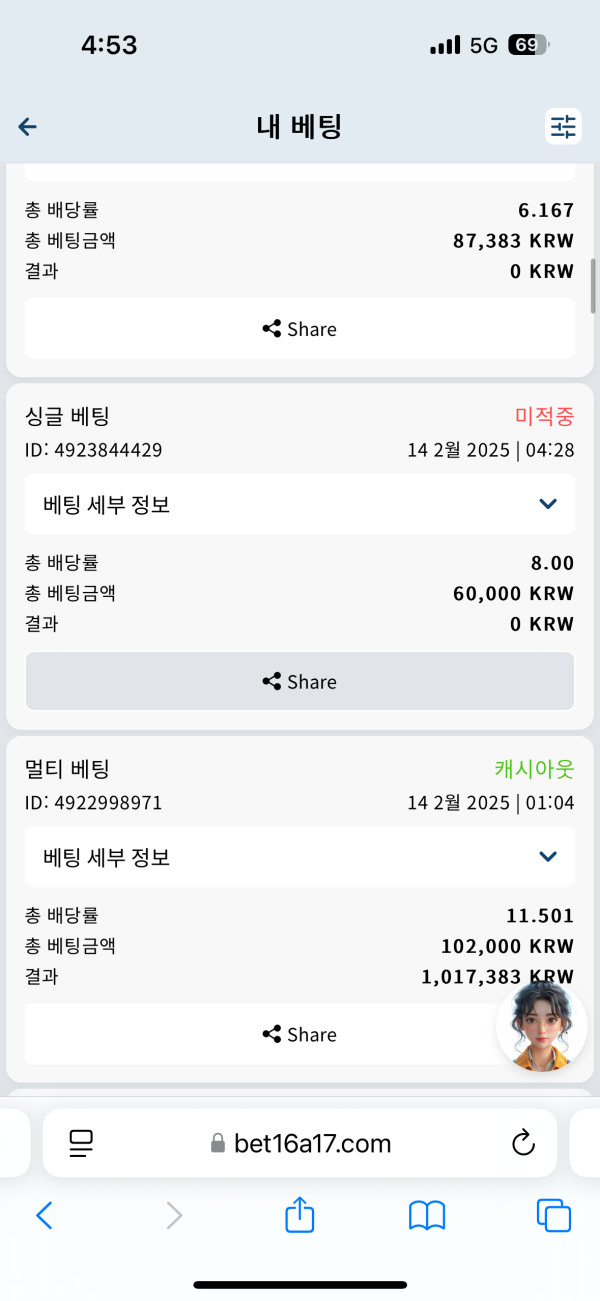Tap the Share icon on the 싱글 베팅 card

pyautogui.click(x=269, y=681)
